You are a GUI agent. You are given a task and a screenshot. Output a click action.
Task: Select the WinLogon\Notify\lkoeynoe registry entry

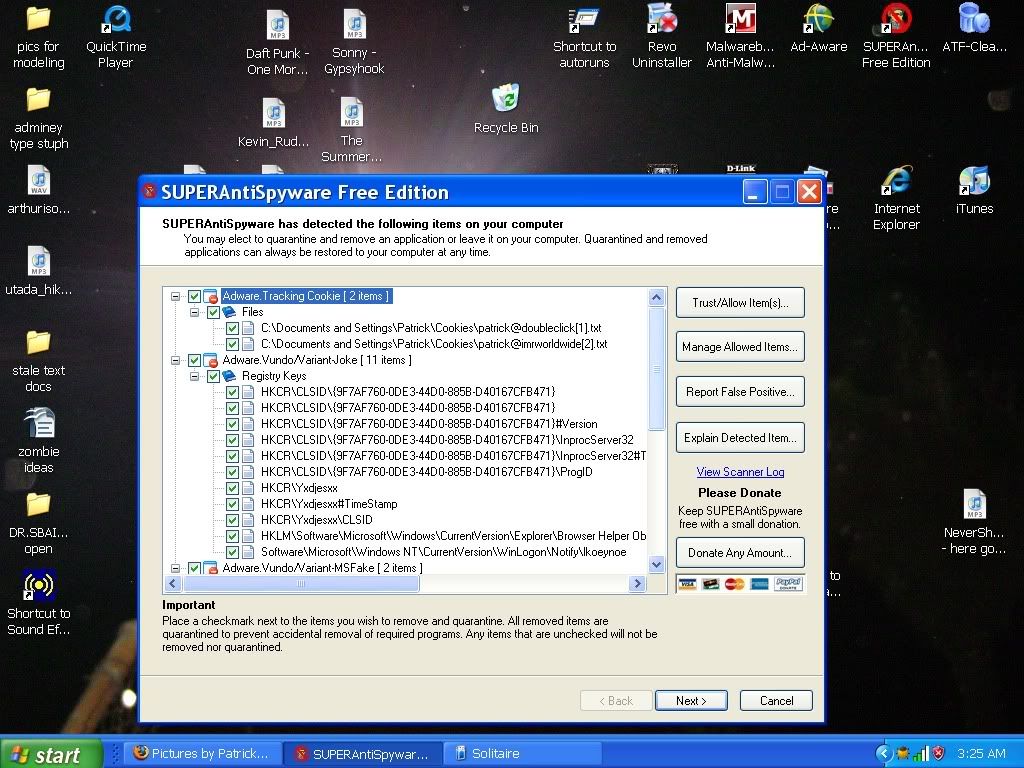click(x=443, y=552)
